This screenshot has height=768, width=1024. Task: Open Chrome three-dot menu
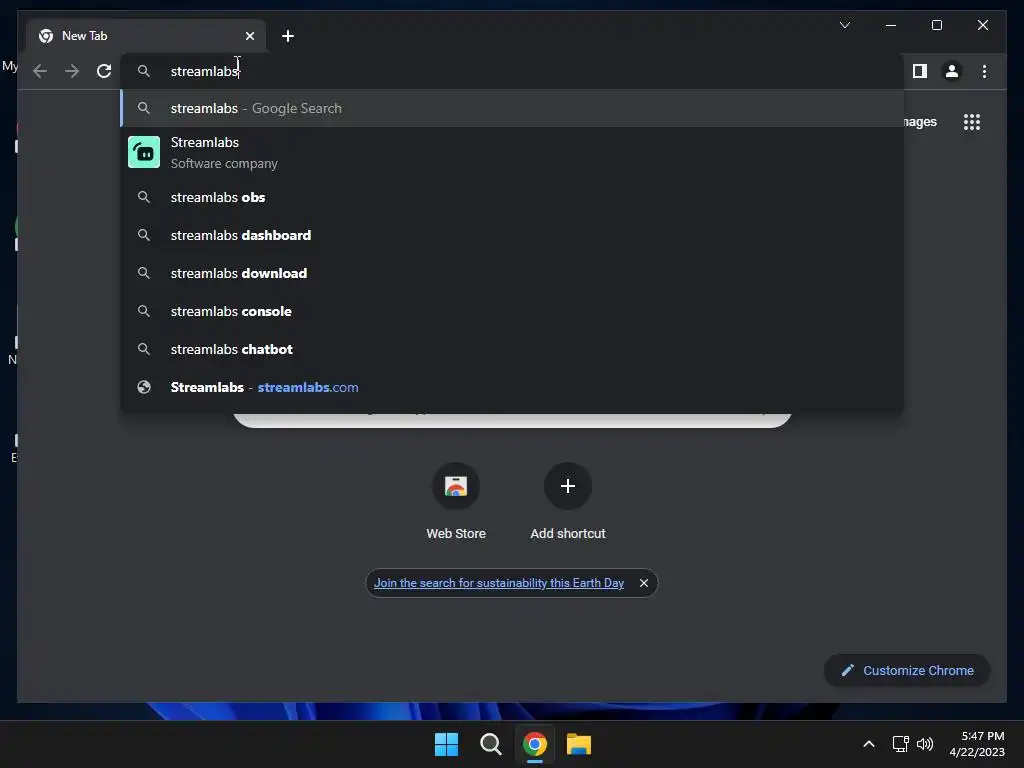point(984,71)
